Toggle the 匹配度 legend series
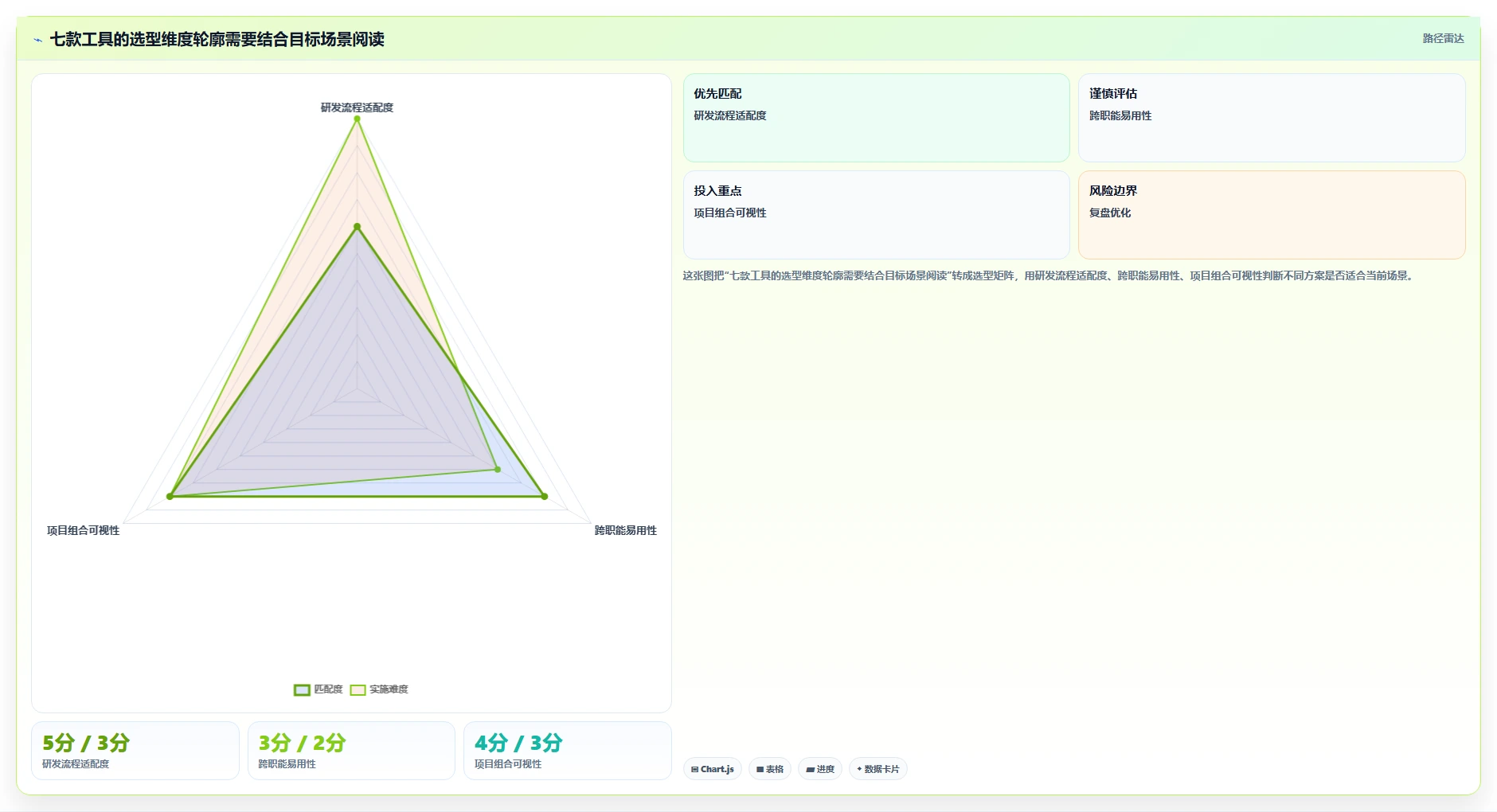Image resolution: width=1497 pixels, height=812 pixels. pos(319,689)
